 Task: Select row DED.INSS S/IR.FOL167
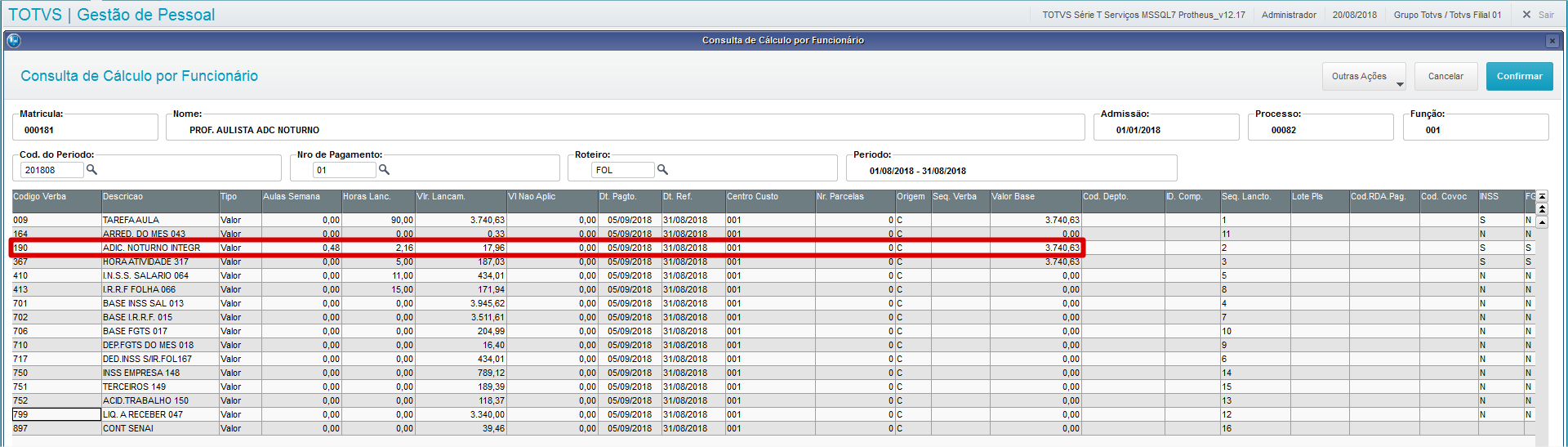(x=773, y=359)
